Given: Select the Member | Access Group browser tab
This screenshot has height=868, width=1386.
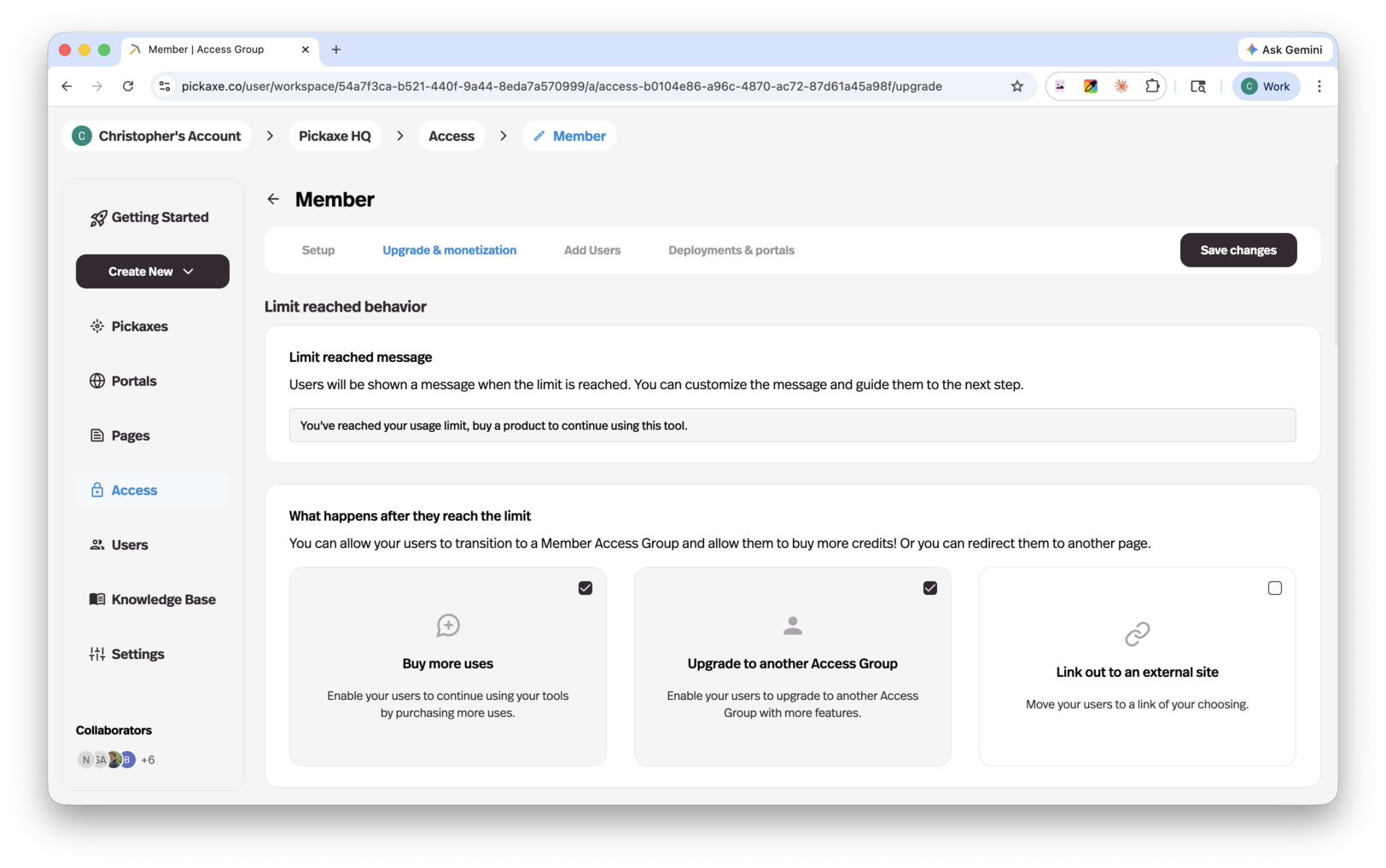Looking at the screenshot, I should [219, 50].
